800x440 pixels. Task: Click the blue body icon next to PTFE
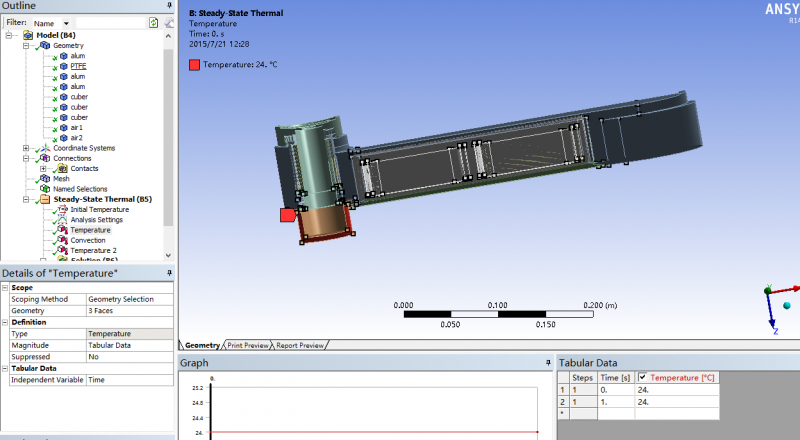click(x=64, y=66)
